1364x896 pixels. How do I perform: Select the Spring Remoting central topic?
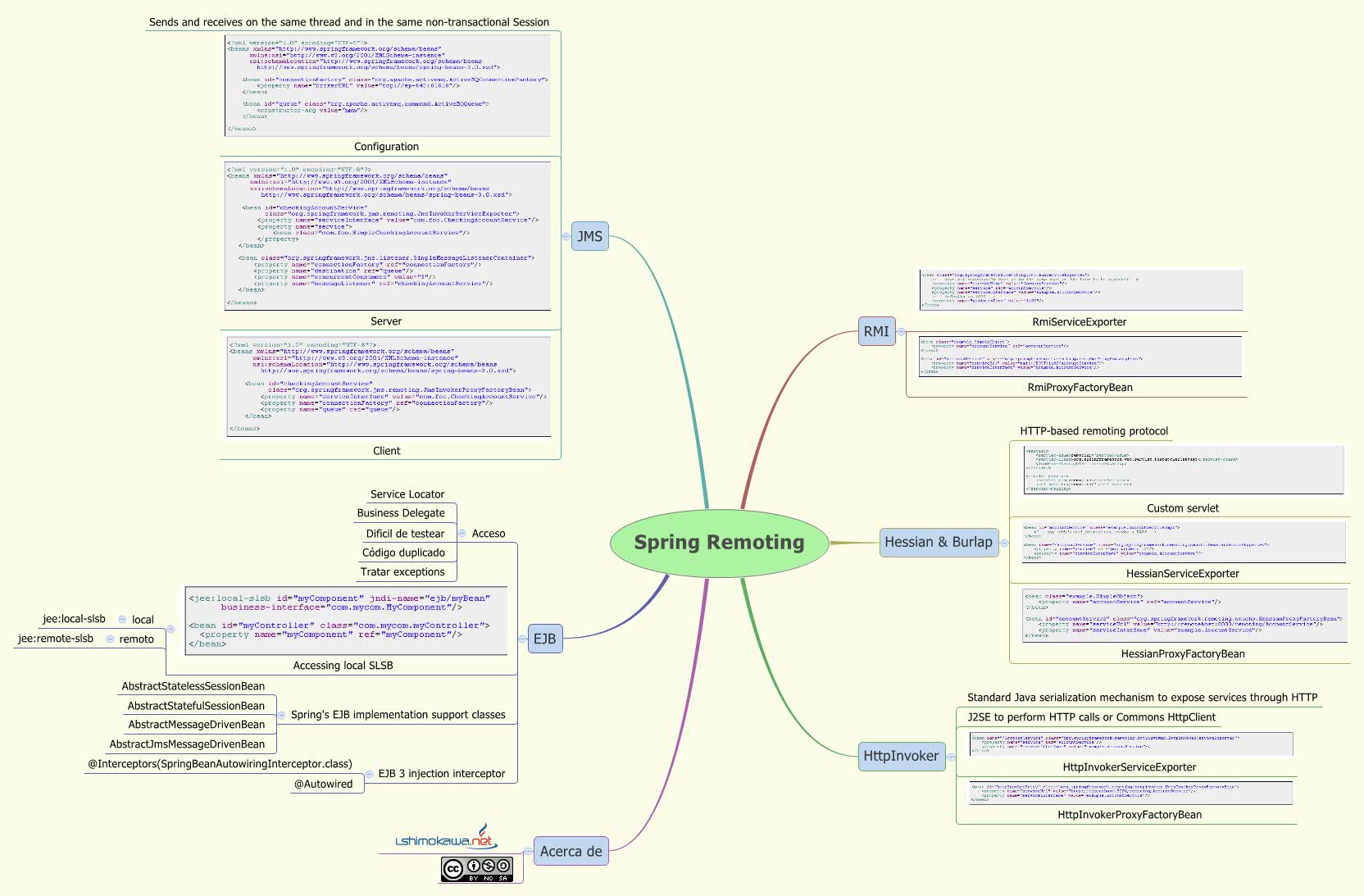719,542
